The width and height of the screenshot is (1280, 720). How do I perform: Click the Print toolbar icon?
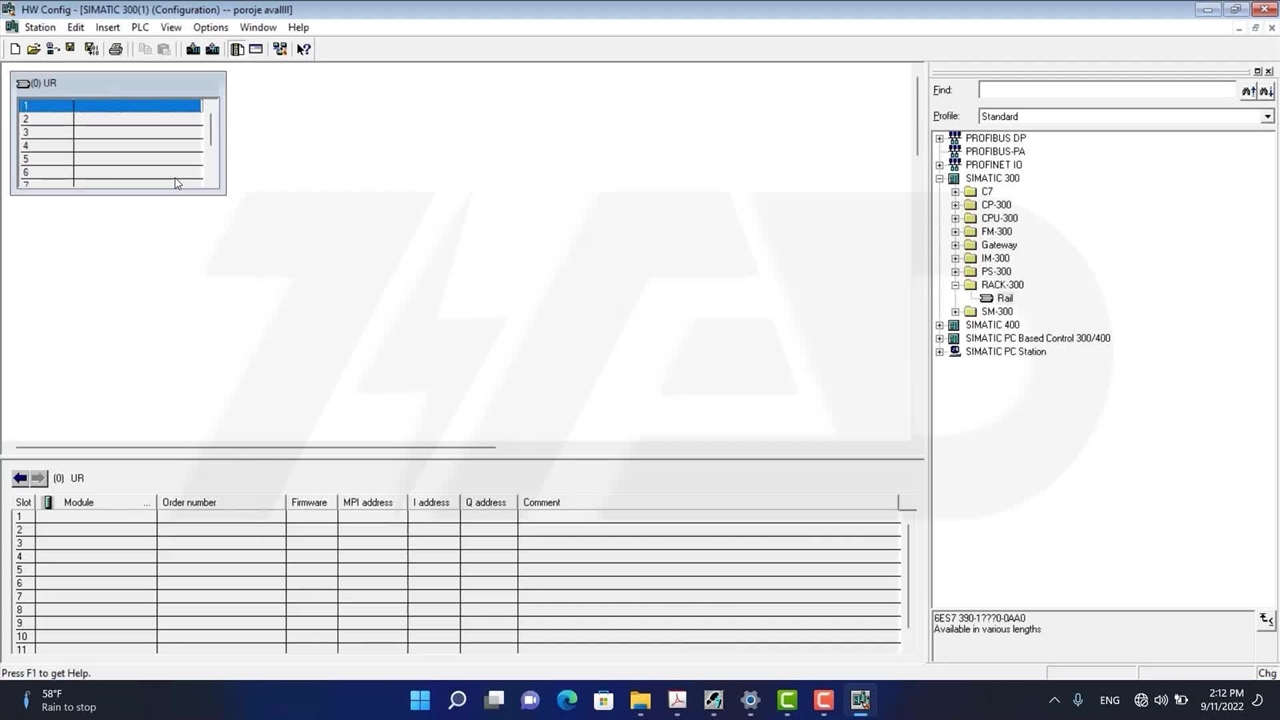coord(116,49)
